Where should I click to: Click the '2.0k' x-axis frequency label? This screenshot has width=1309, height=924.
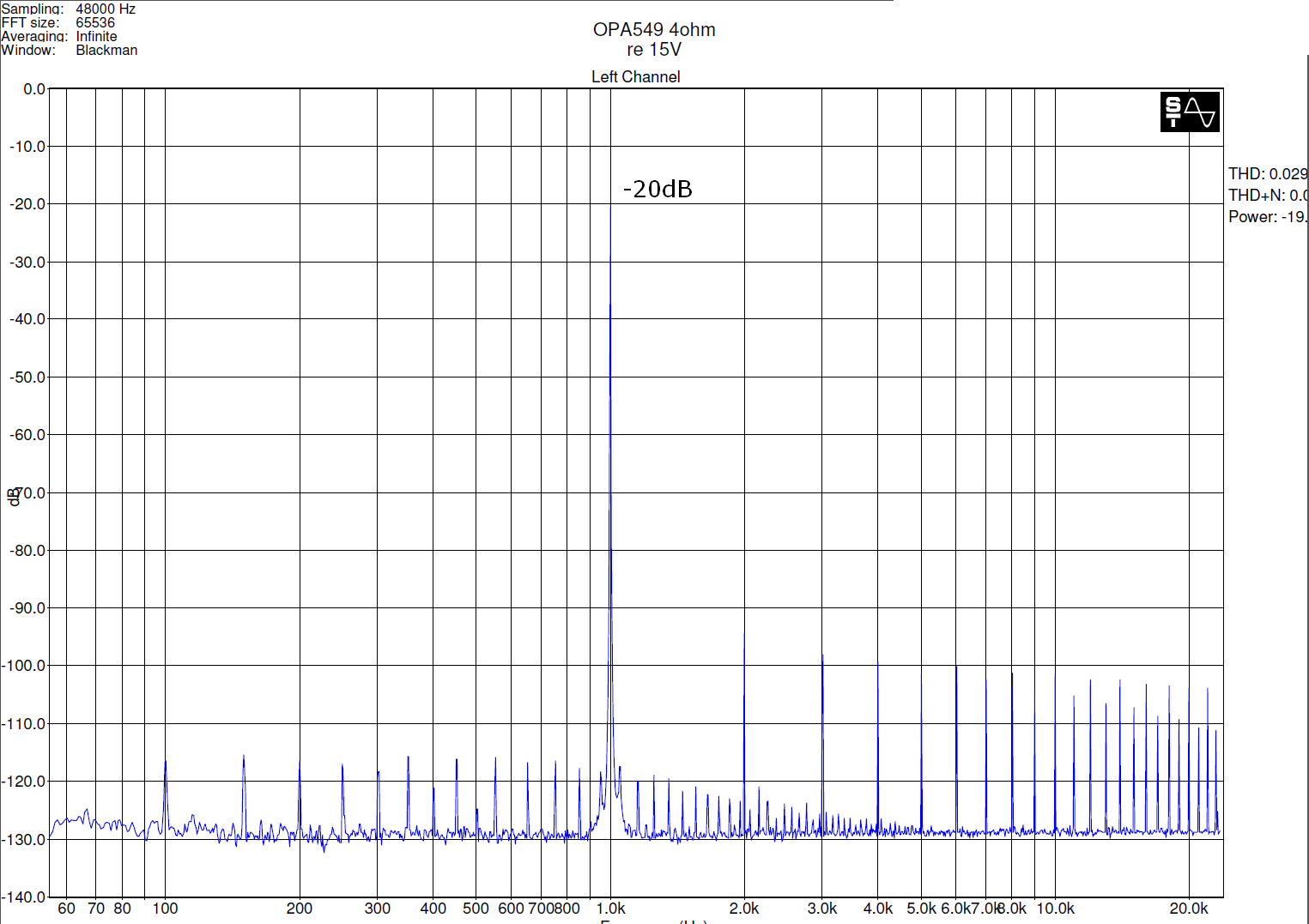[x=744, y=909]
